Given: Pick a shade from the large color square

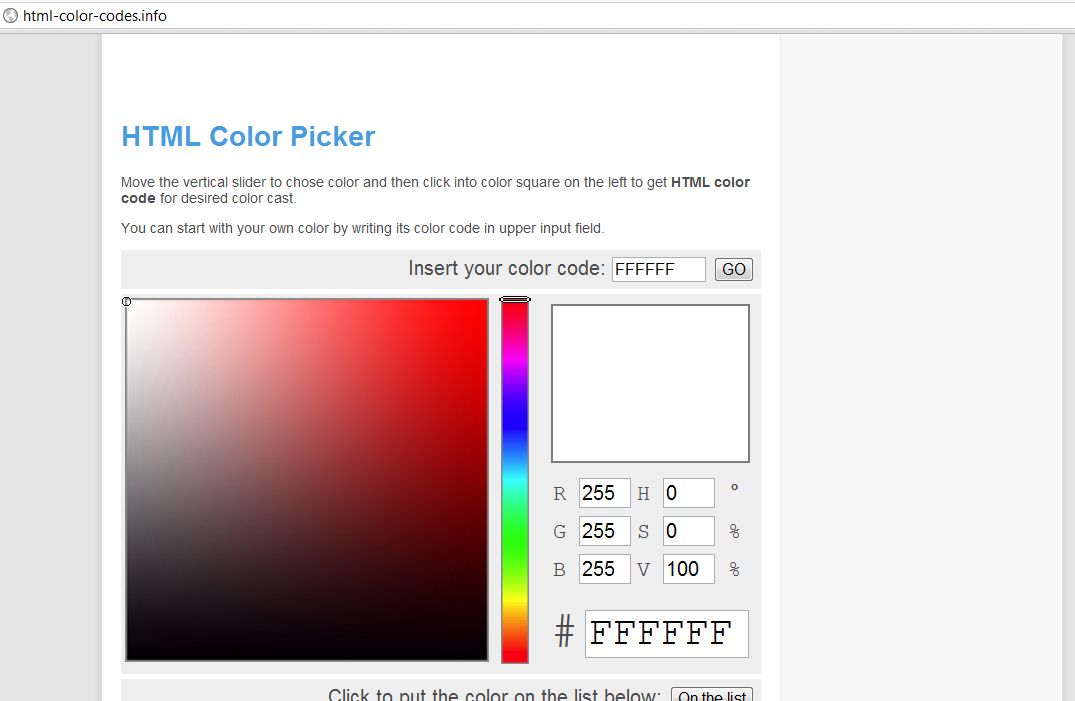Looking at the screenshot, I should tap(306, 480).
